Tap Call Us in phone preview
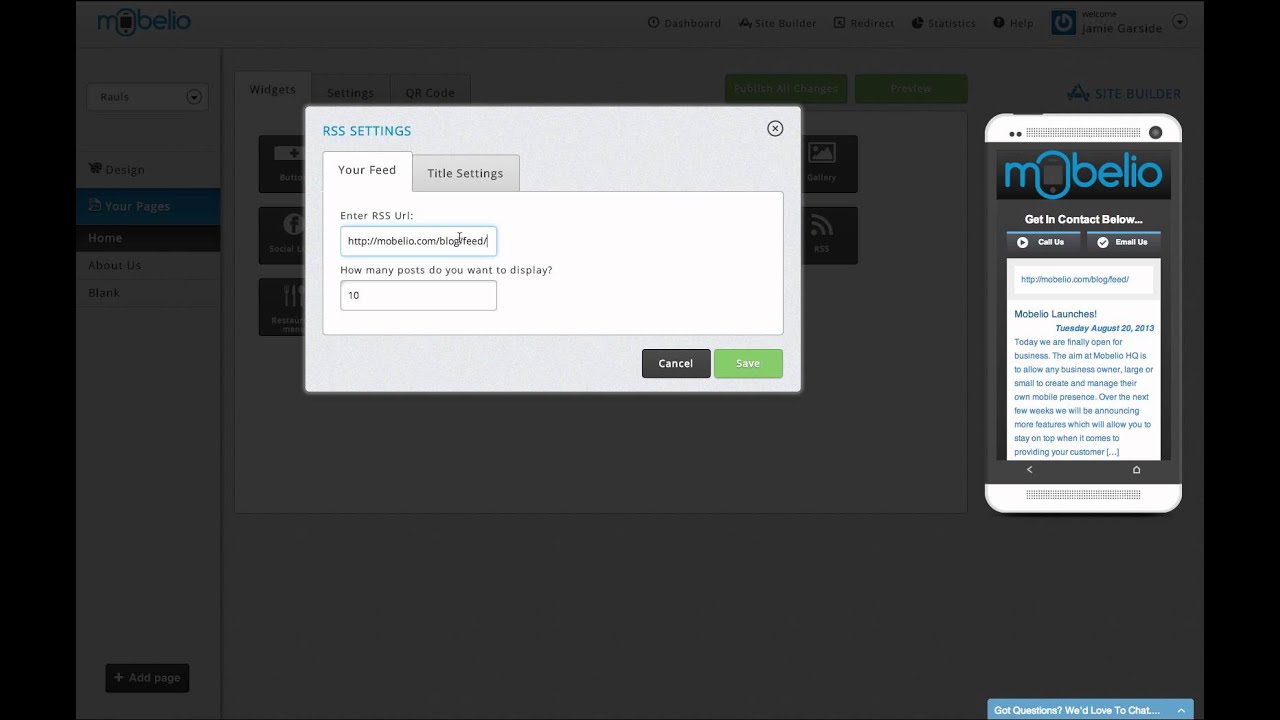1280x720 pixels. pyautogui.click(x=1043, y=242)
